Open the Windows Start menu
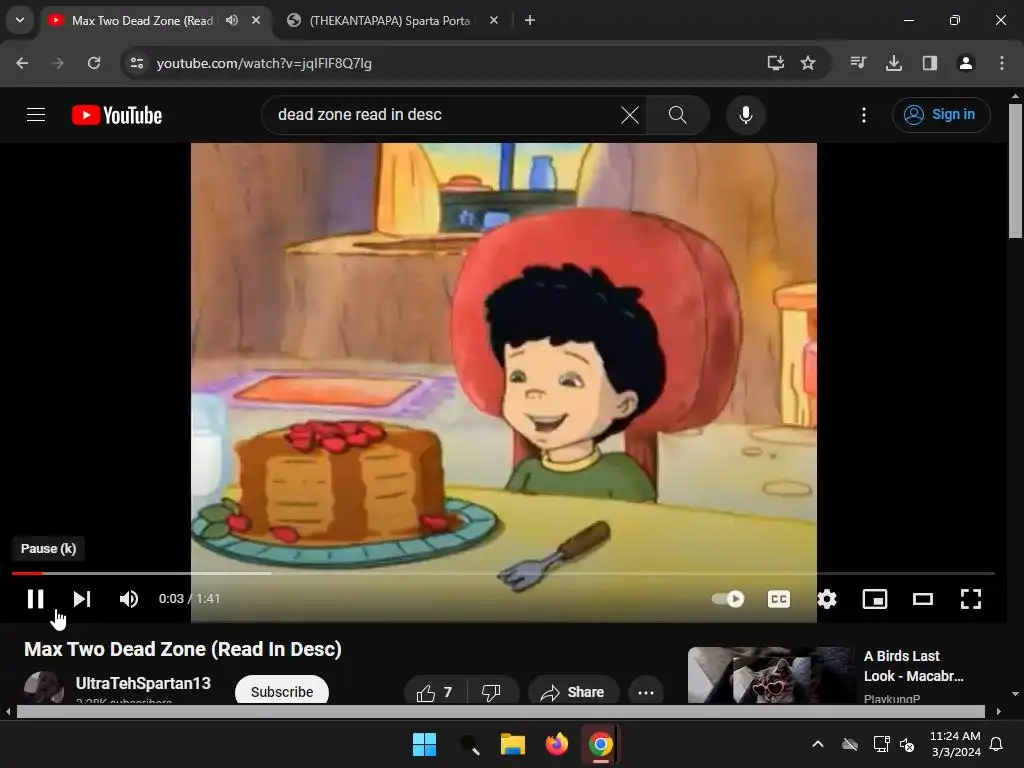 point(424,744)
